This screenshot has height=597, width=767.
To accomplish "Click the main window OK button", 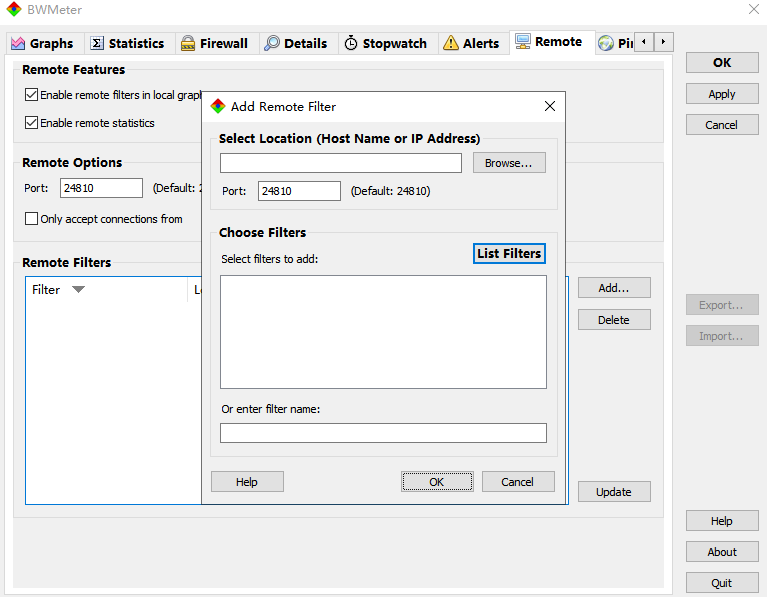I will coord(722,63).
